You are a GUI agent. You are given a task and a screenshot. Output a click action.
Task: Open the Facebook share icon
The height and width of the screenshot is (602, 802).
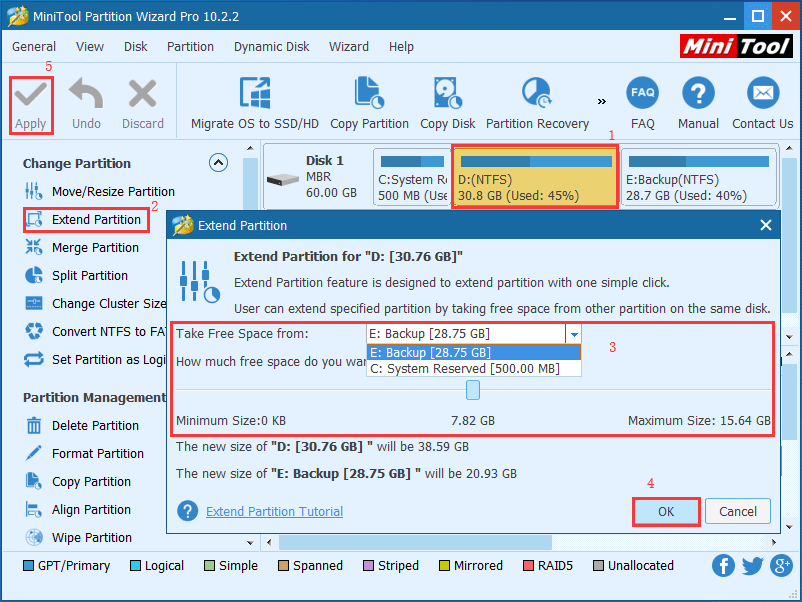click(x=723, y=566)
